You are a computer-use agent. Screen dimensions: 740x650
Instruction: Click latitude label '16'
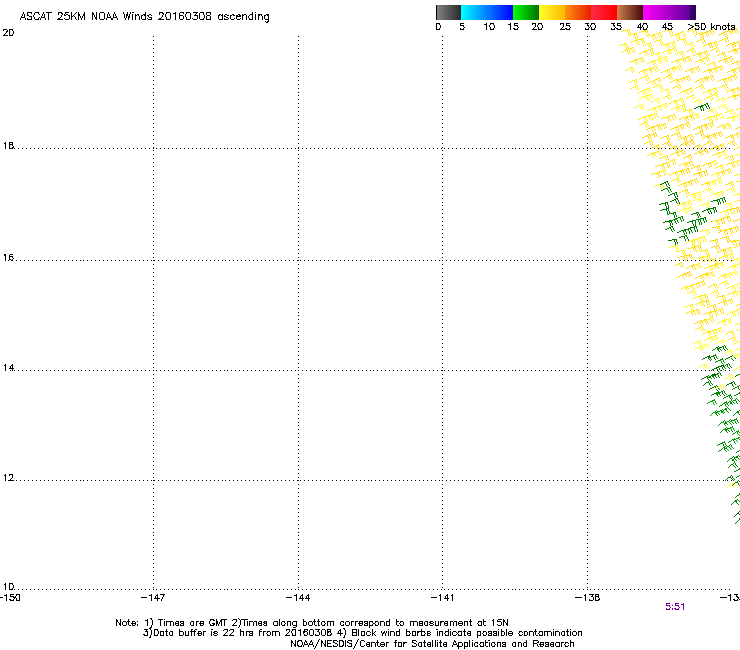[8, 257]
